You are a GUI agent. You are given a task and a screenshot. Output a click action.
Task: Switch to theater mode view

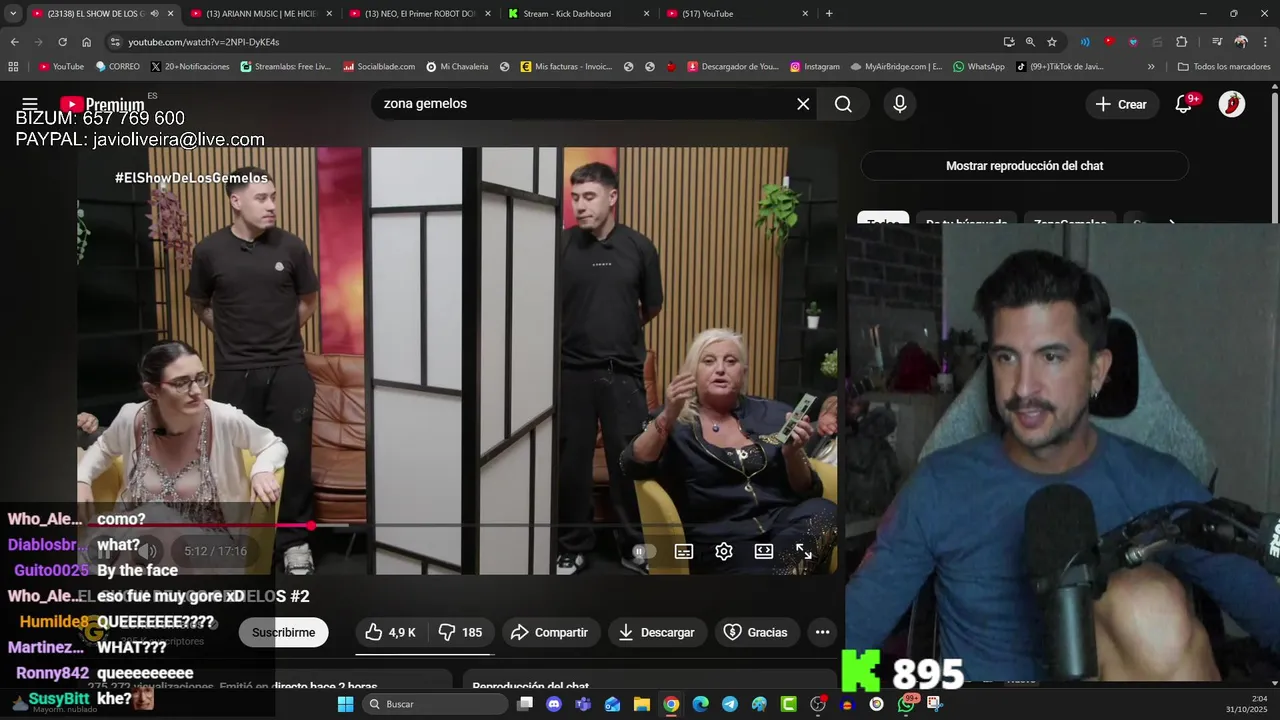tap(764, 551)
